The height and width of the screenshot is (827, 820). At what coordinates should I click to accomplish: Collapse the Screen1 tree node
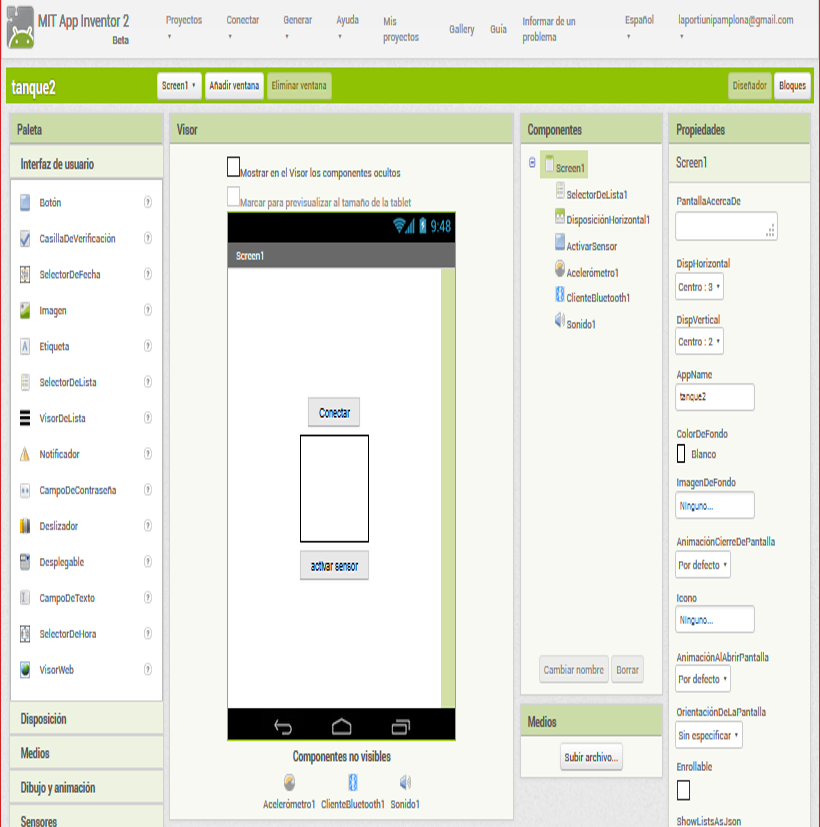[x=532, y=164]
